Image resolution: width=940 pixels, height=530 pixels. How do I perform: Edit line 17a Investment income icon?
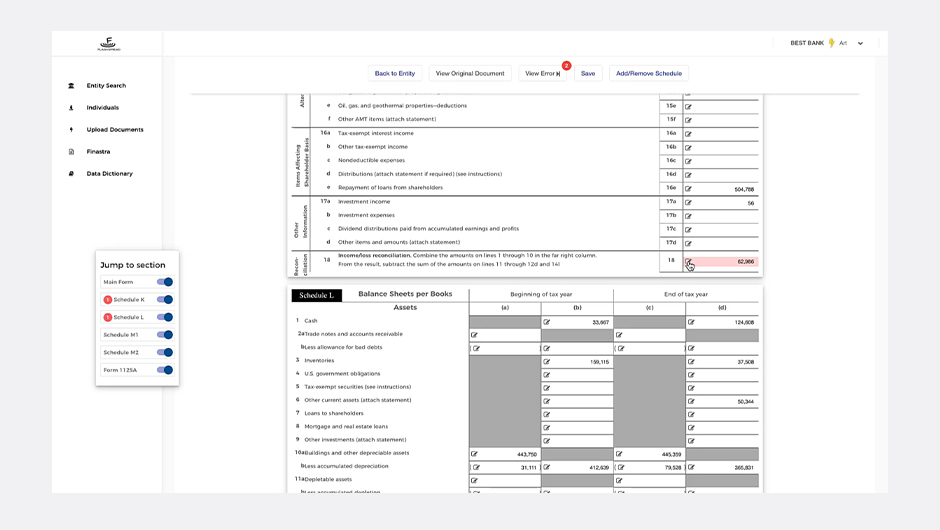(x=688, y=203)
